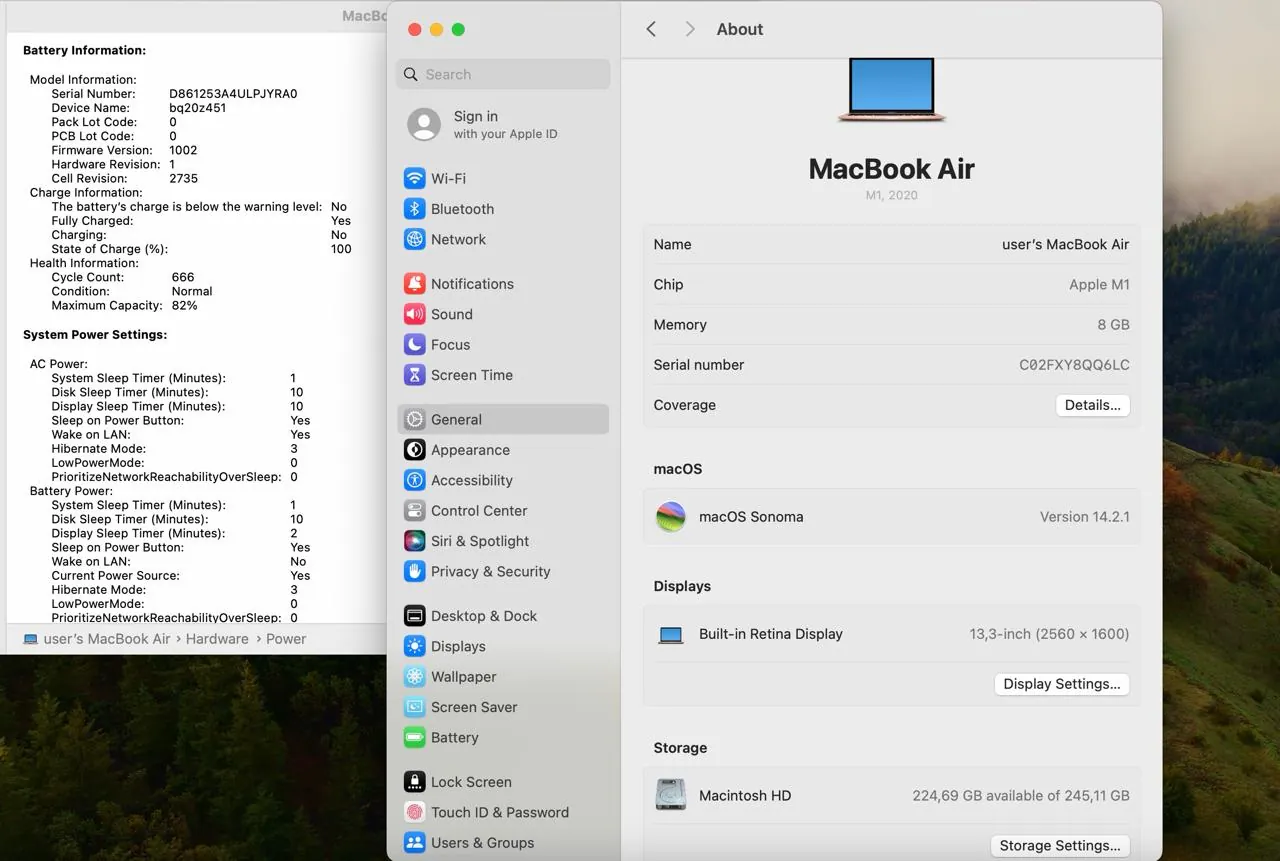The image size is (1280, 861).
Task: Open Appearance icon in sidebar
Action: [414, 450]
